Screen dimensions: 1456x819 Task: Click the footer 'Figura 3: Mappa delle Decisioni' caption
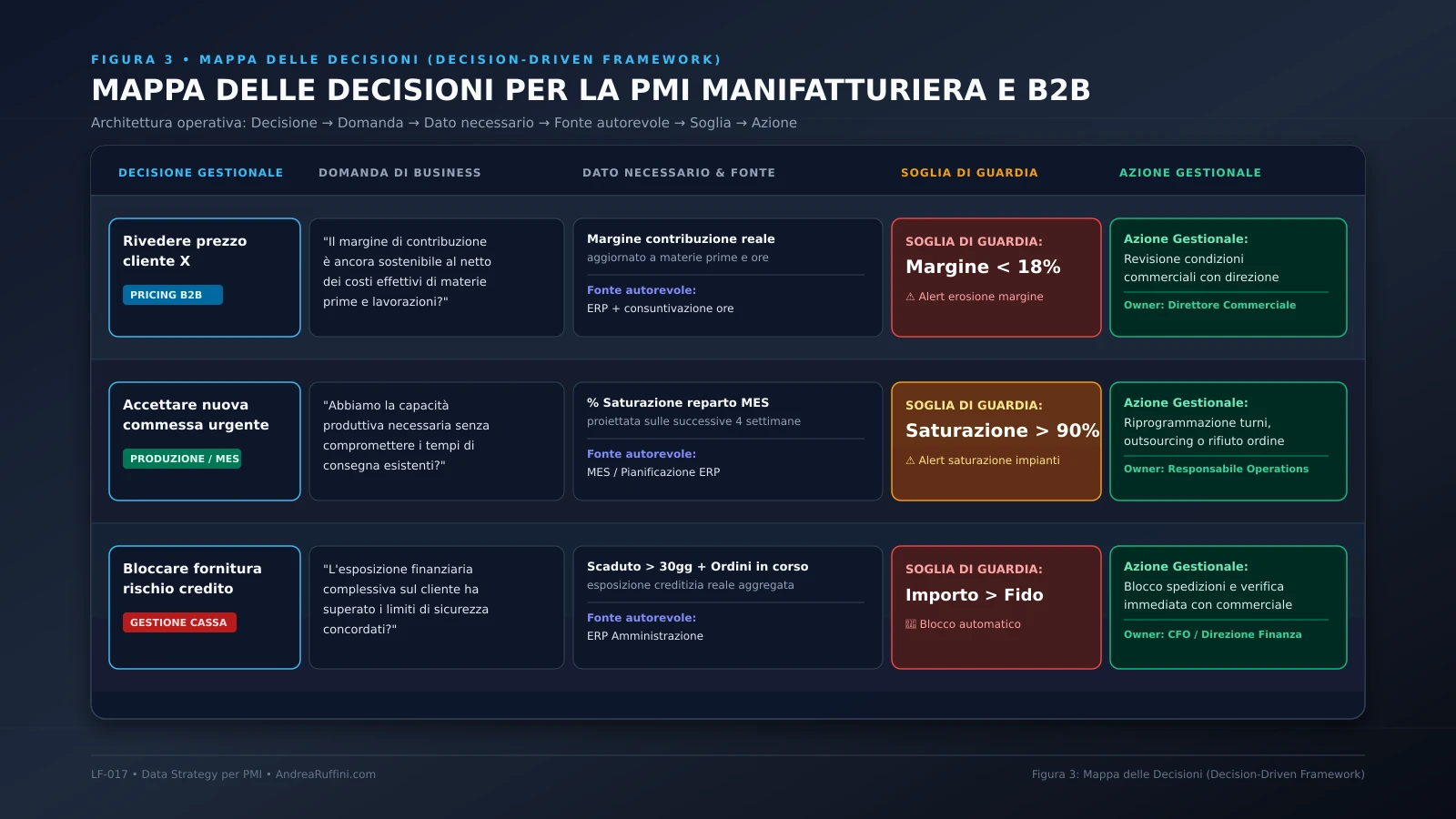[1198, 774]
